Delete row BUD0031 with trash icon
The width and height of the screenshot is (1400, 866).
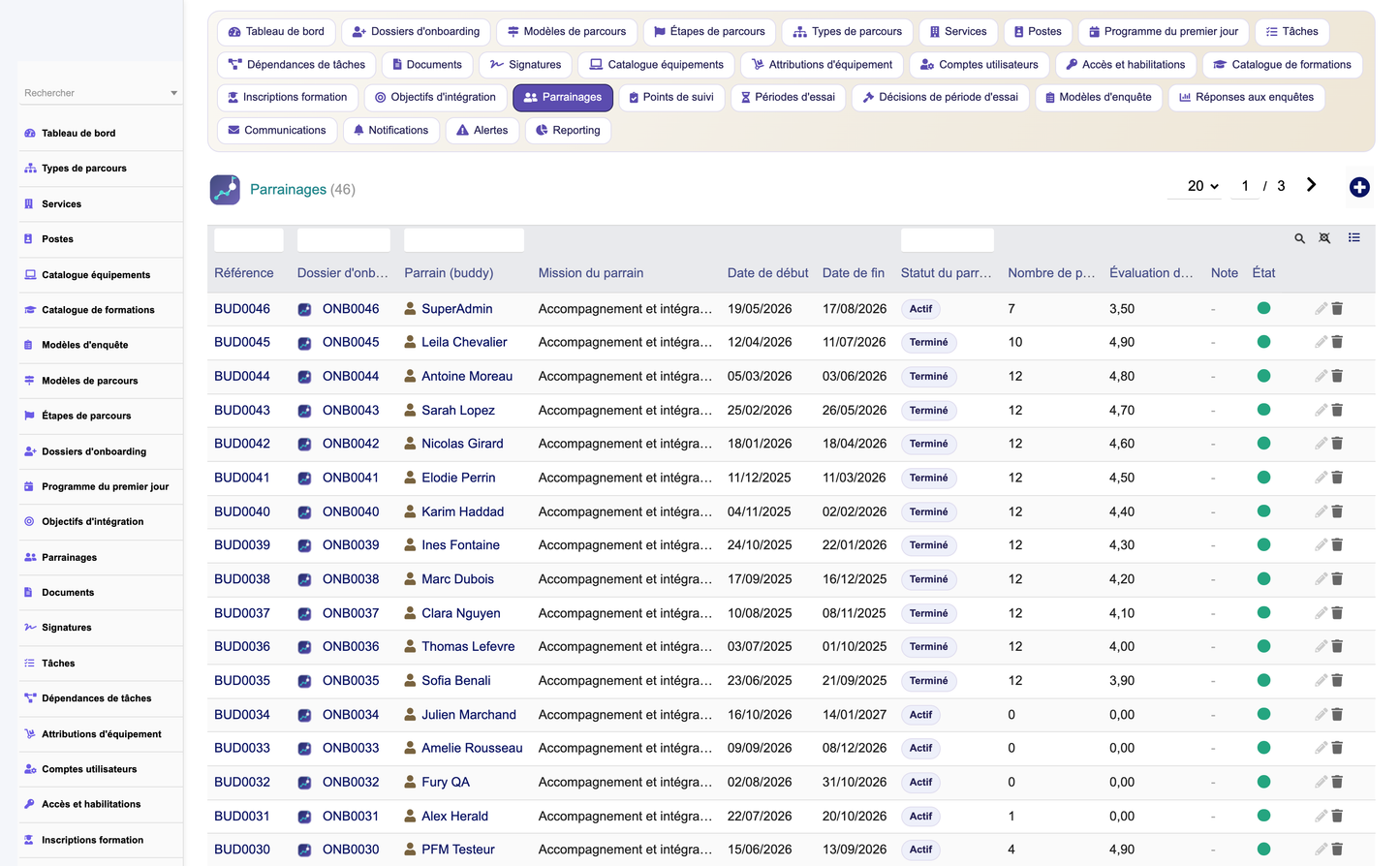[x=1337, y=816]
